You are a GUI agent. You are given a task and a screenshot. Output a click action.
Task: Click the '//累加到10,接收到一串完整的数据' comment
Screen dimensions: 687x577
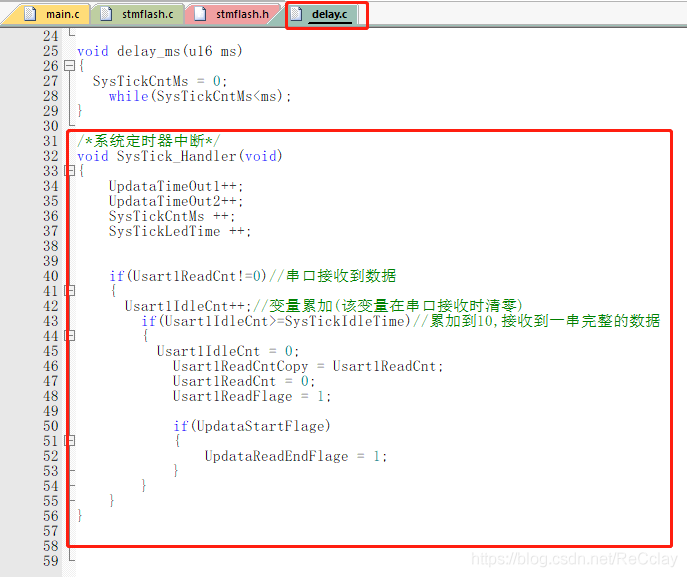point(537,321)
